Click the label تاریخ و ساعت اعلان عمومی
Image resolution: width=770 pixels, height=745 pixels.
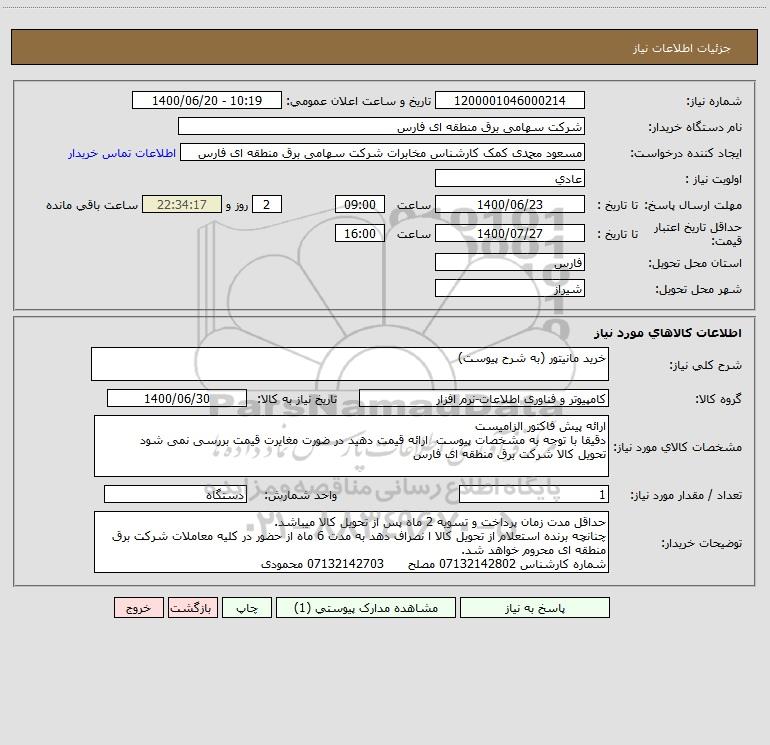point(358,101)
